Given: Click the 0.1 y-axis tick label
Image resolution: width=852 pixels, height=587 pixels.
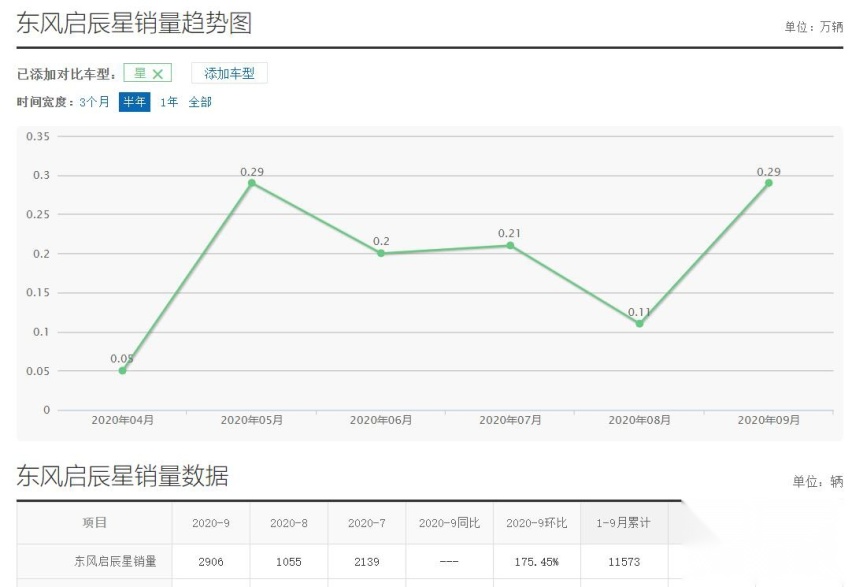Looking at the screenshot, I should [x=41, y=332].
